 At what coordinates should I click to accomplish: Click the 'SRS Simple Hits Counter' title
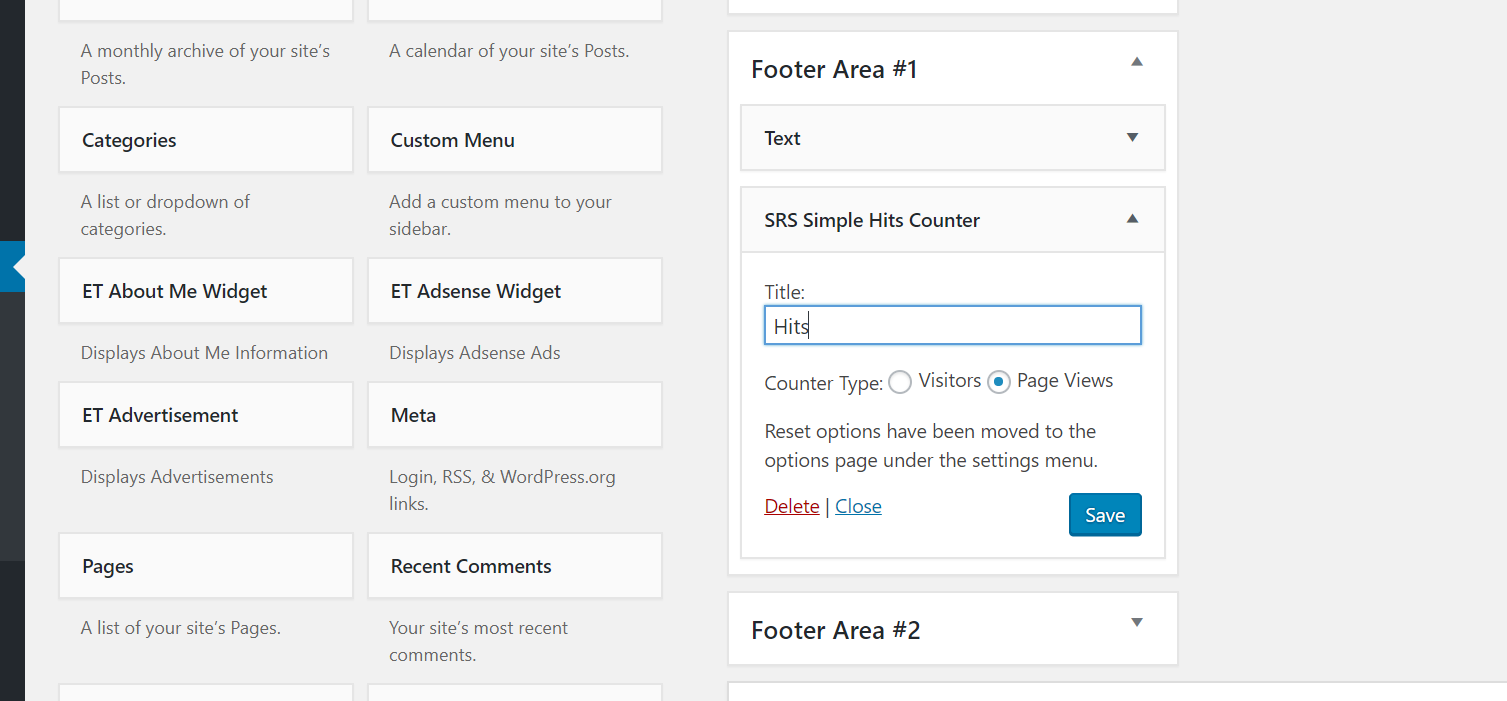click(872, 220)
